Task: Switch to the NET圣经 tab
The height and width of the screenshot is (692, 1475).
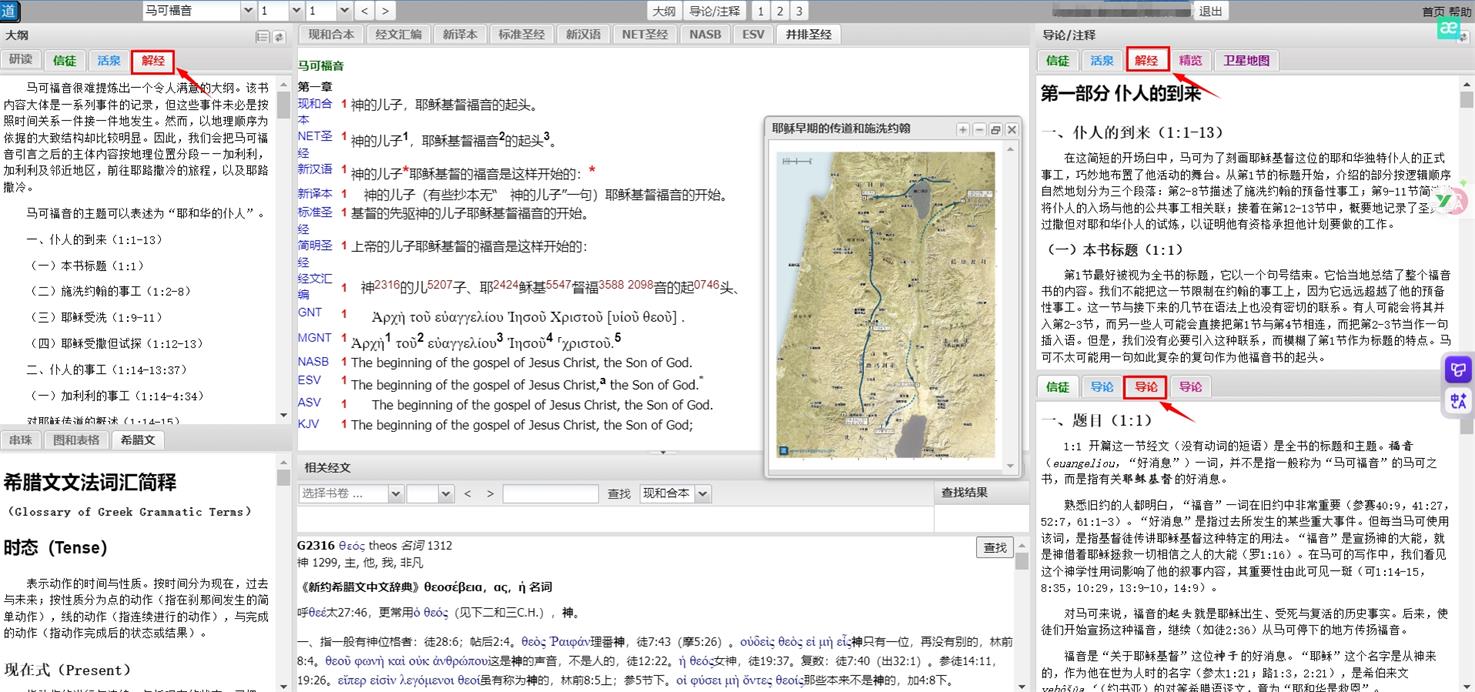Action: tap(644, 34)
